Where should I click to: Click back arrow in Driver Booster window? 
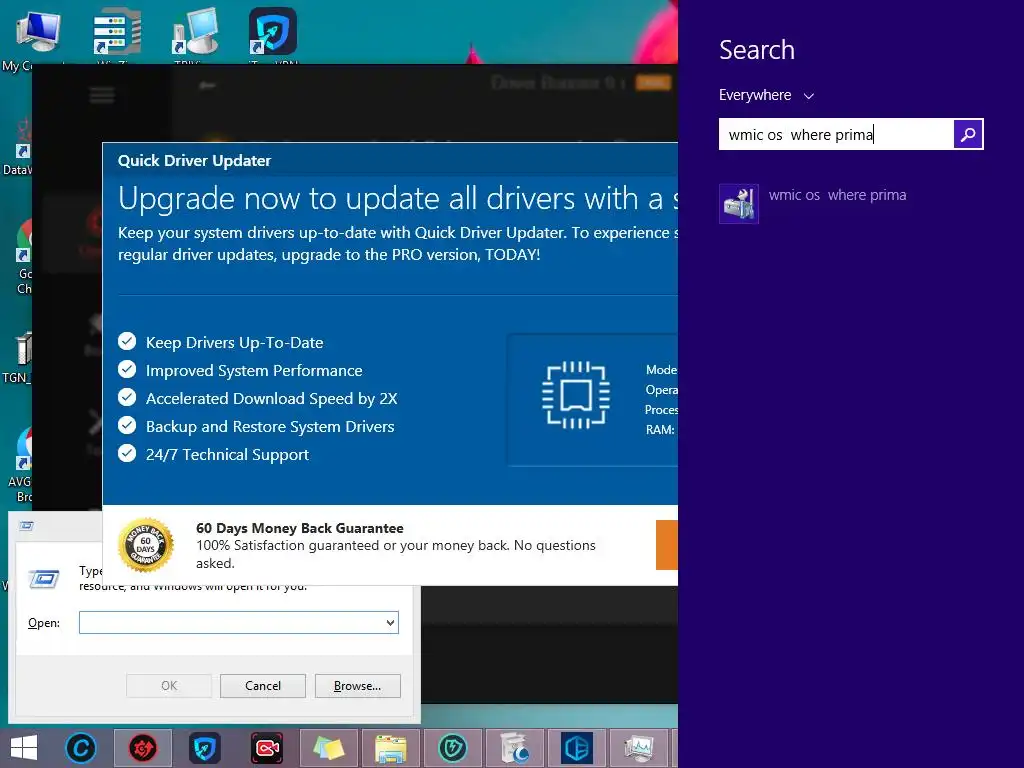tap(207, 86)
